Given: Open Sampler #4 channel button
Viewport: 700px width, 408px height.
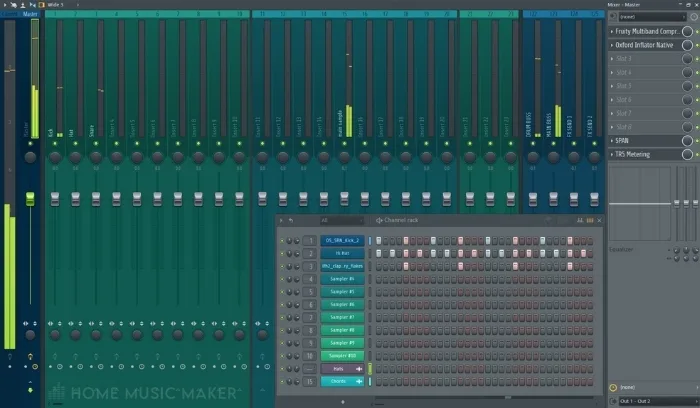Looking at the screenshot, I should coord(342,279).
